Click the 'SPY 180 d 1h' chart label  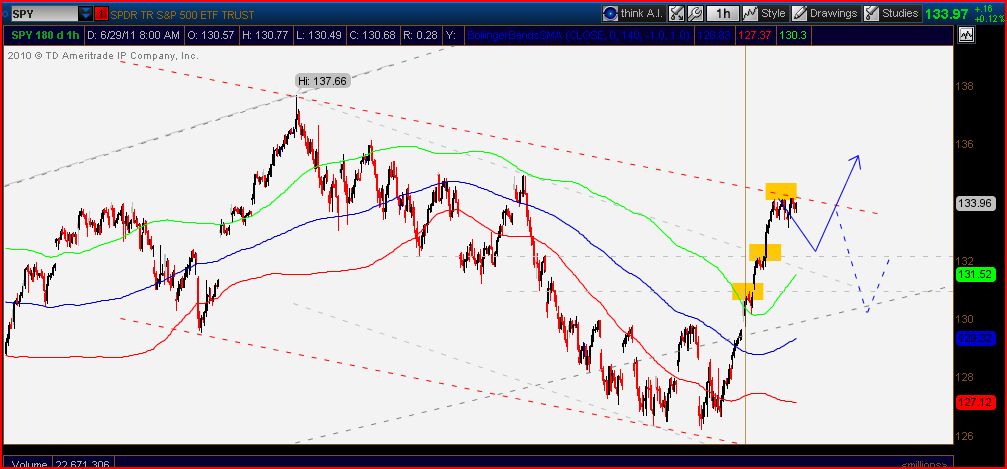(44, 35)
